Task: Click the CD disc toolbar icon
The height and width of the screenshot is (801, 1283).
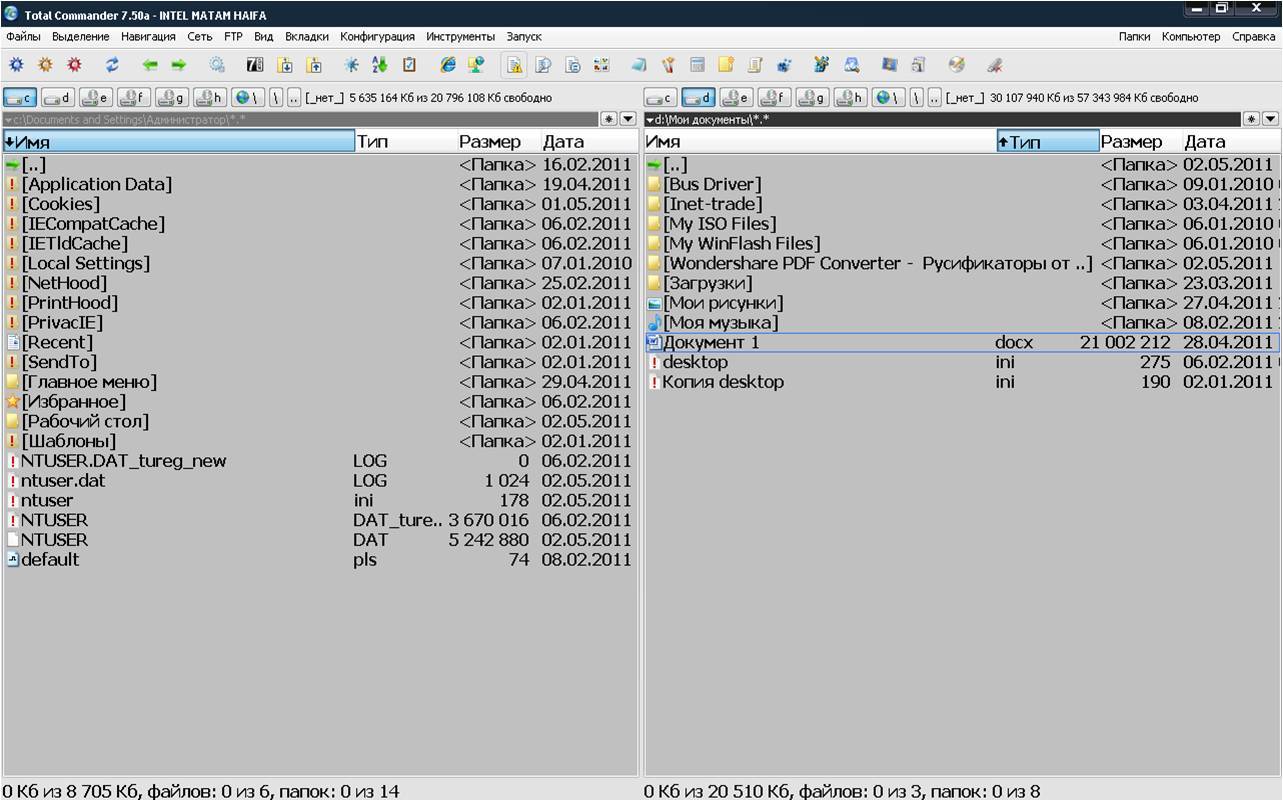Action: tap(957, 65)
